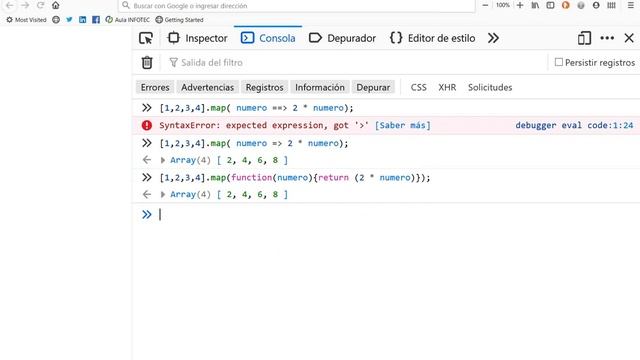The width and height of the screenshot is (640, 360).
Task: Activate the element picker tool
Action: tap(146, 38)
